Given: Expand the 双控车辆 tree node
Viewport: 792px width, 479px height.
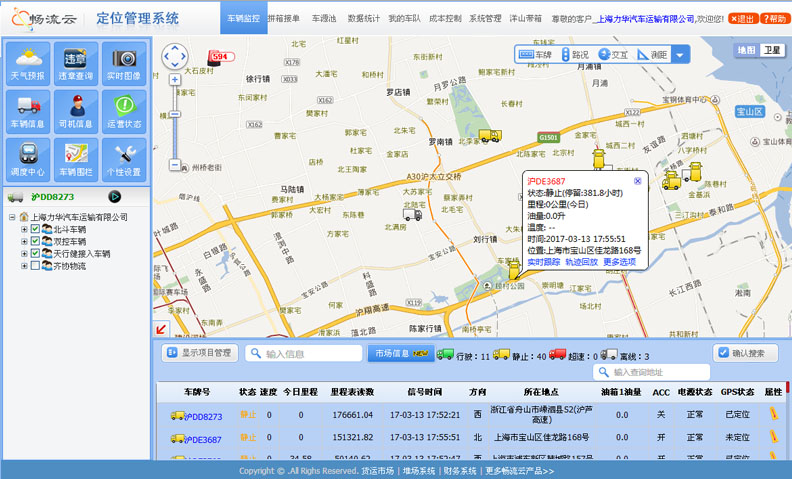Looking at the screenshot, I should [24, 242].
